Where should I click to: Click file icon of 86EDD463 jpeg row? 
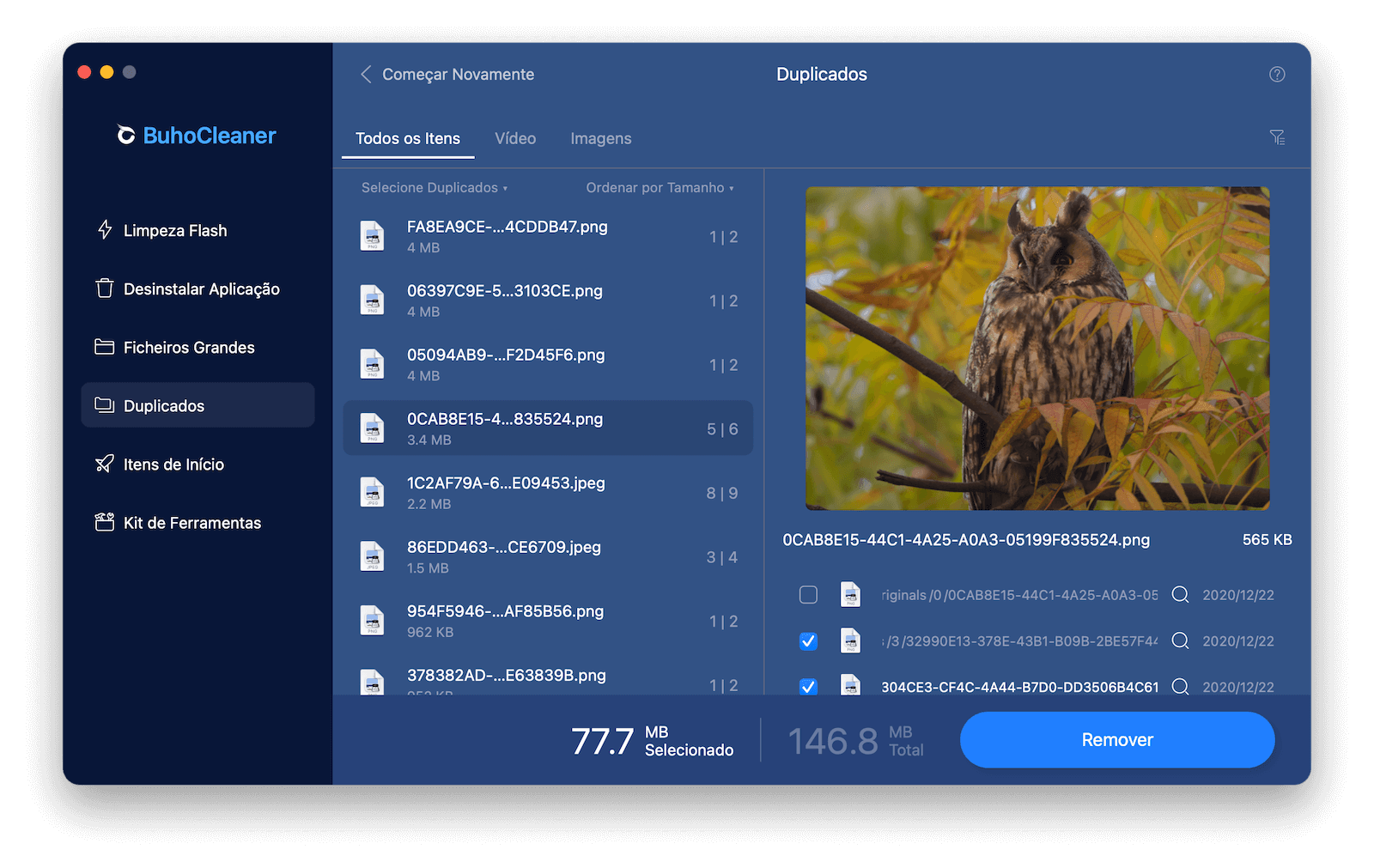372,556
